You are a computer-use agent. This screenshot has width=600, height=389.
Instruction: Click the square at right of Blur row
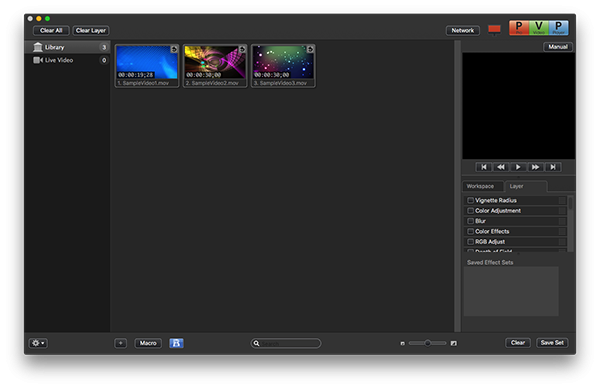tap(562, 221)
